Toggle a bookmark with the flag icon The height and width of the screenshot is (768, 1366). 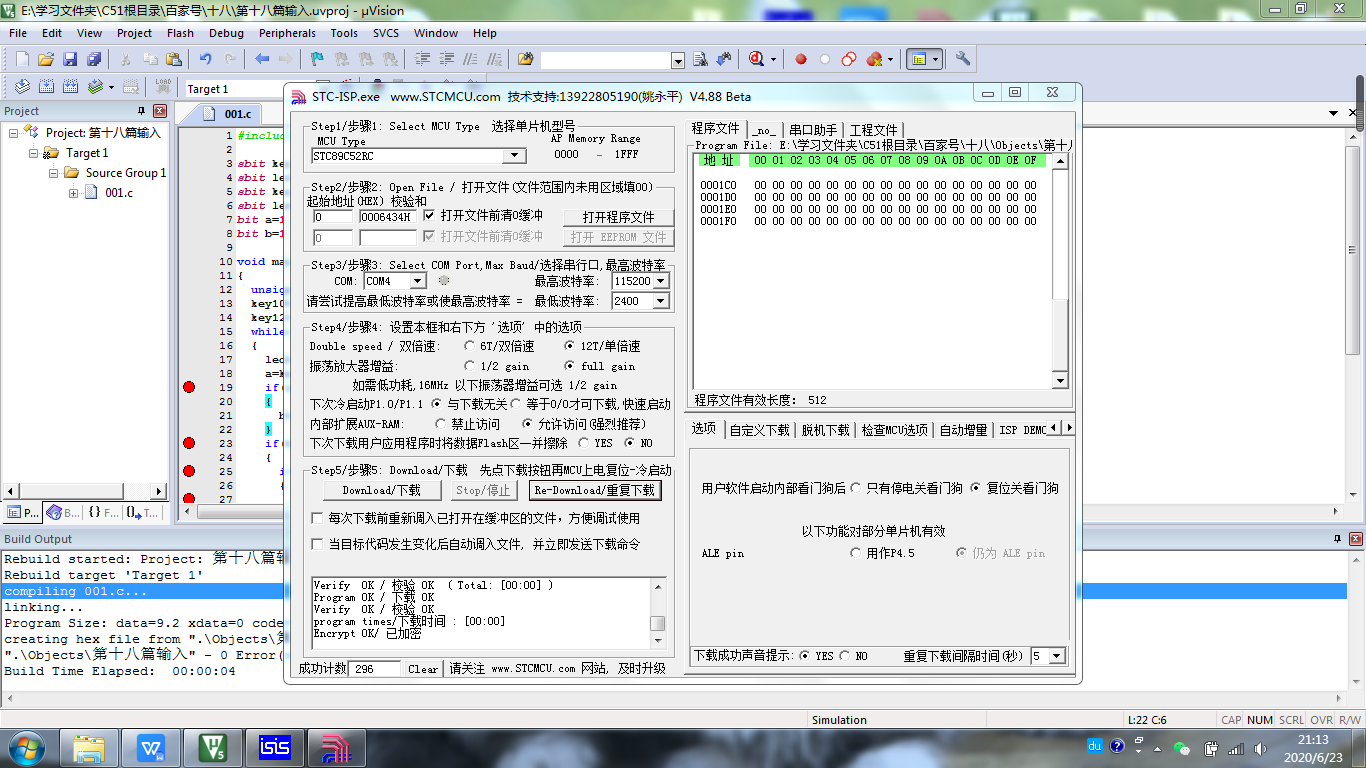(x=317, y=59)
